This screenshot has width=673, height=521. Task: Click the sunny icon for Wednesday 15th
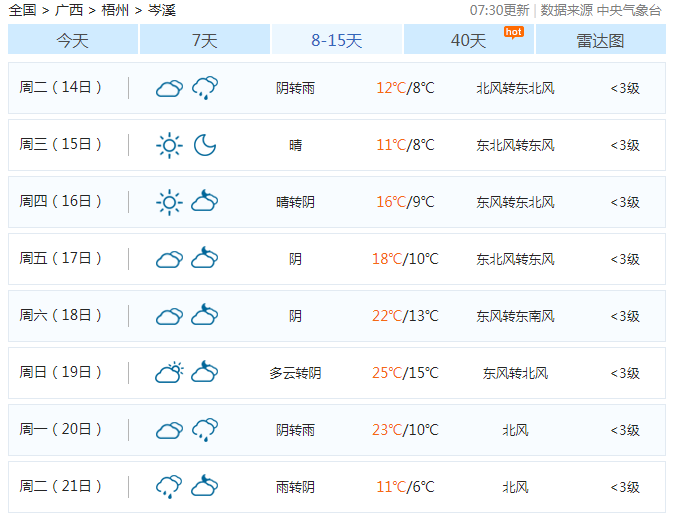coord(169,145)
